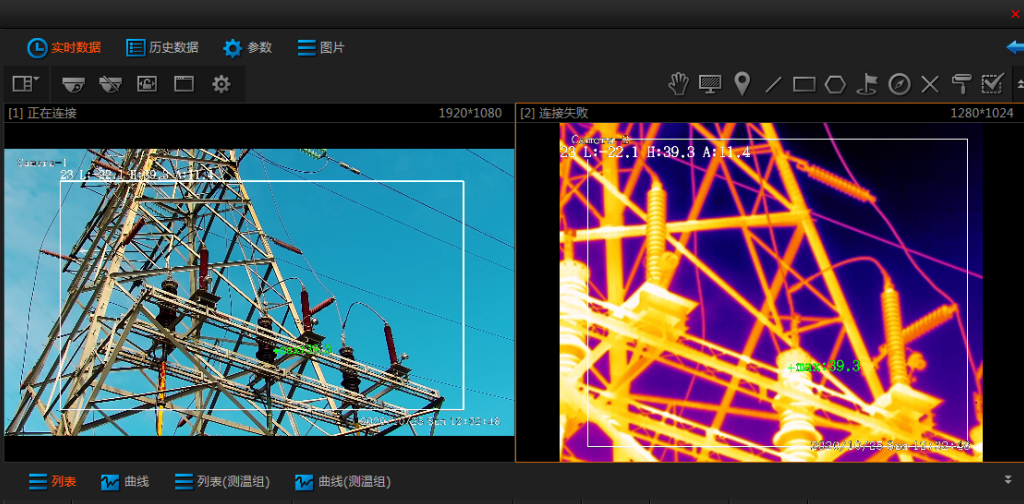1024x504 pixels.
Task: Expand bottom panel via double-down arrow
Action: tap(1008, 478)
